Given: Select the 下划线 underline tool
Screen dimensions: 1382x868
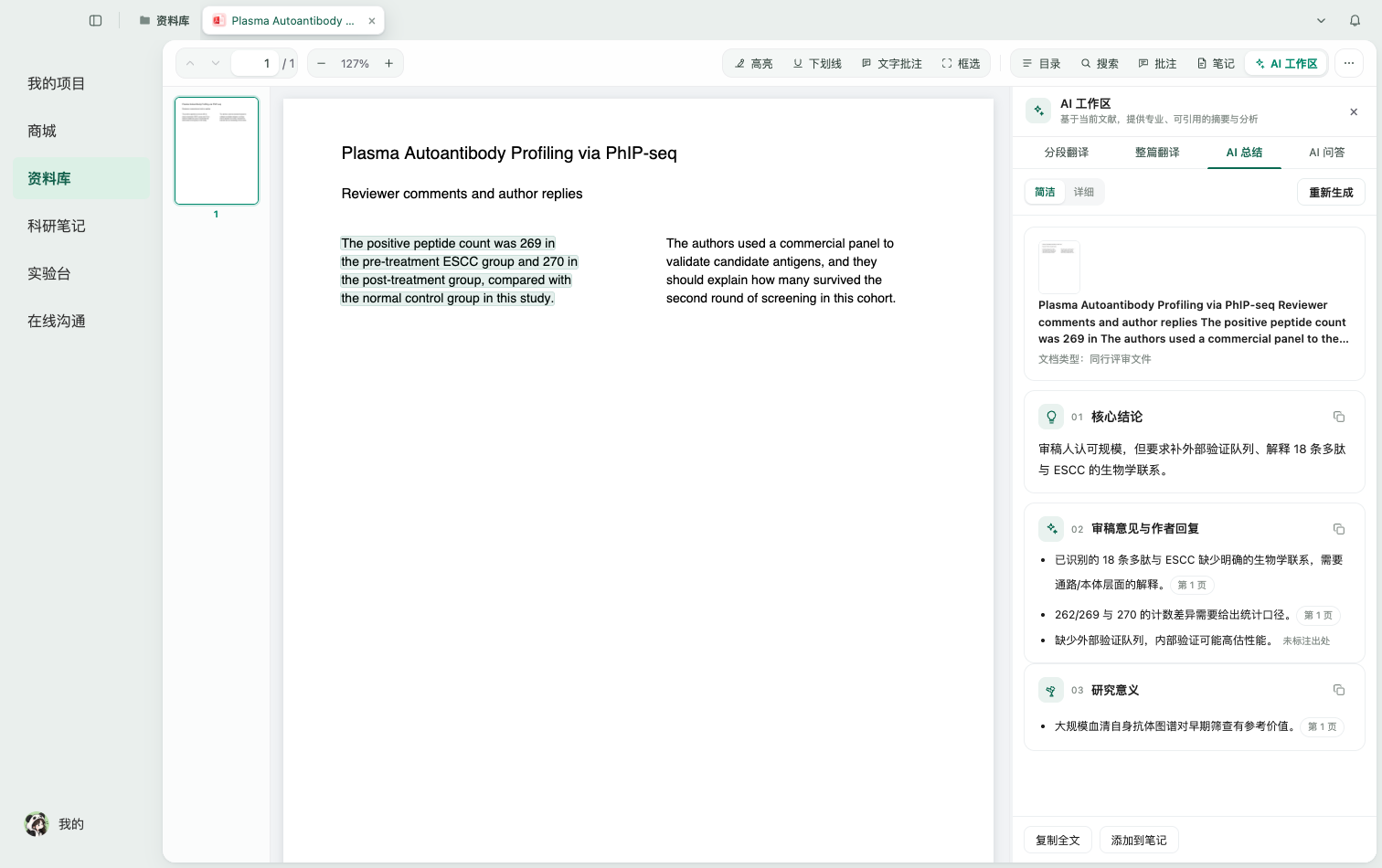Looking at the screenshot, I should pyautogui.click(x=817, y=63).
